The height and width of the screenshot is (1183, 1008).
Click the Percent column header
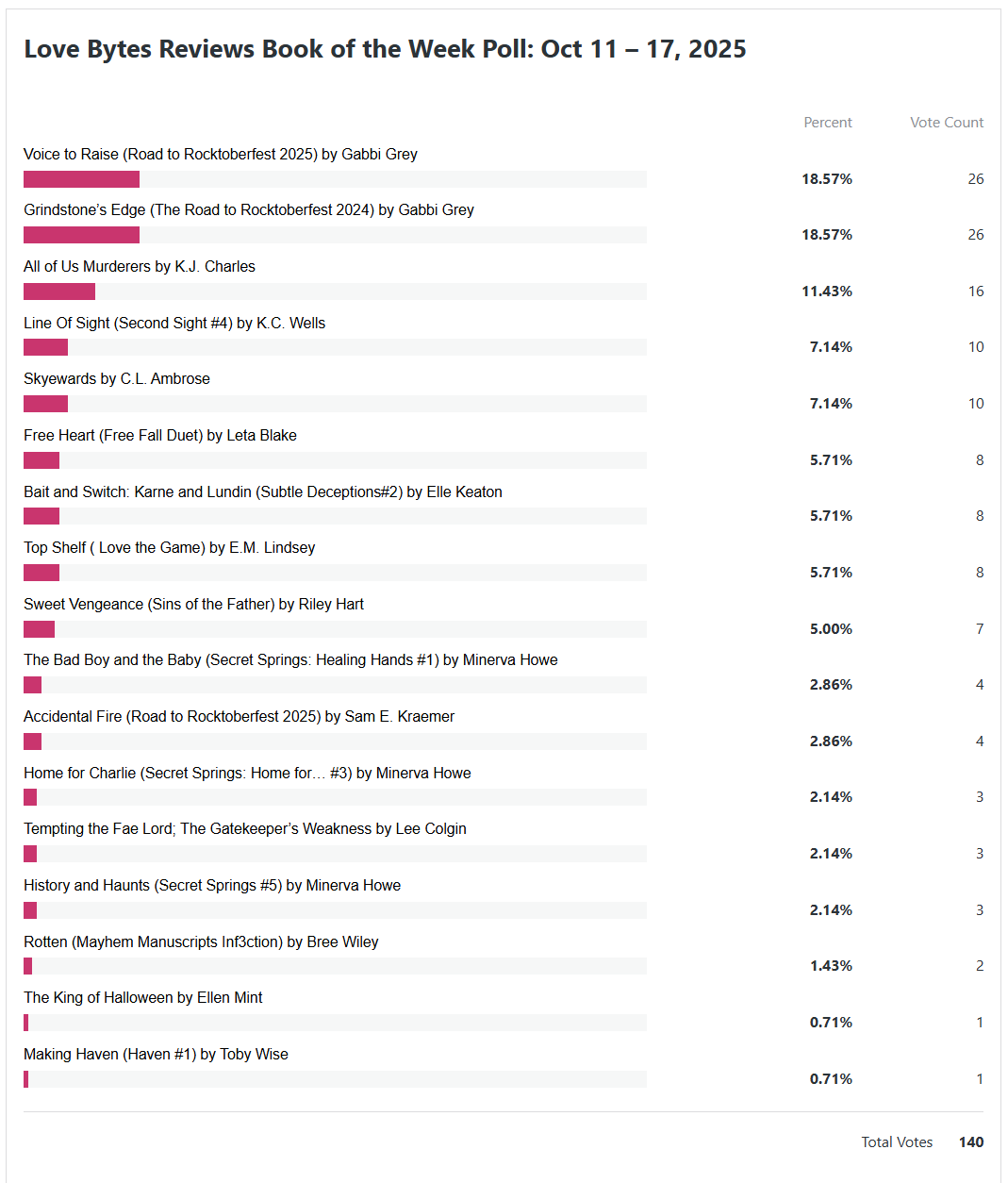(827, 123)
